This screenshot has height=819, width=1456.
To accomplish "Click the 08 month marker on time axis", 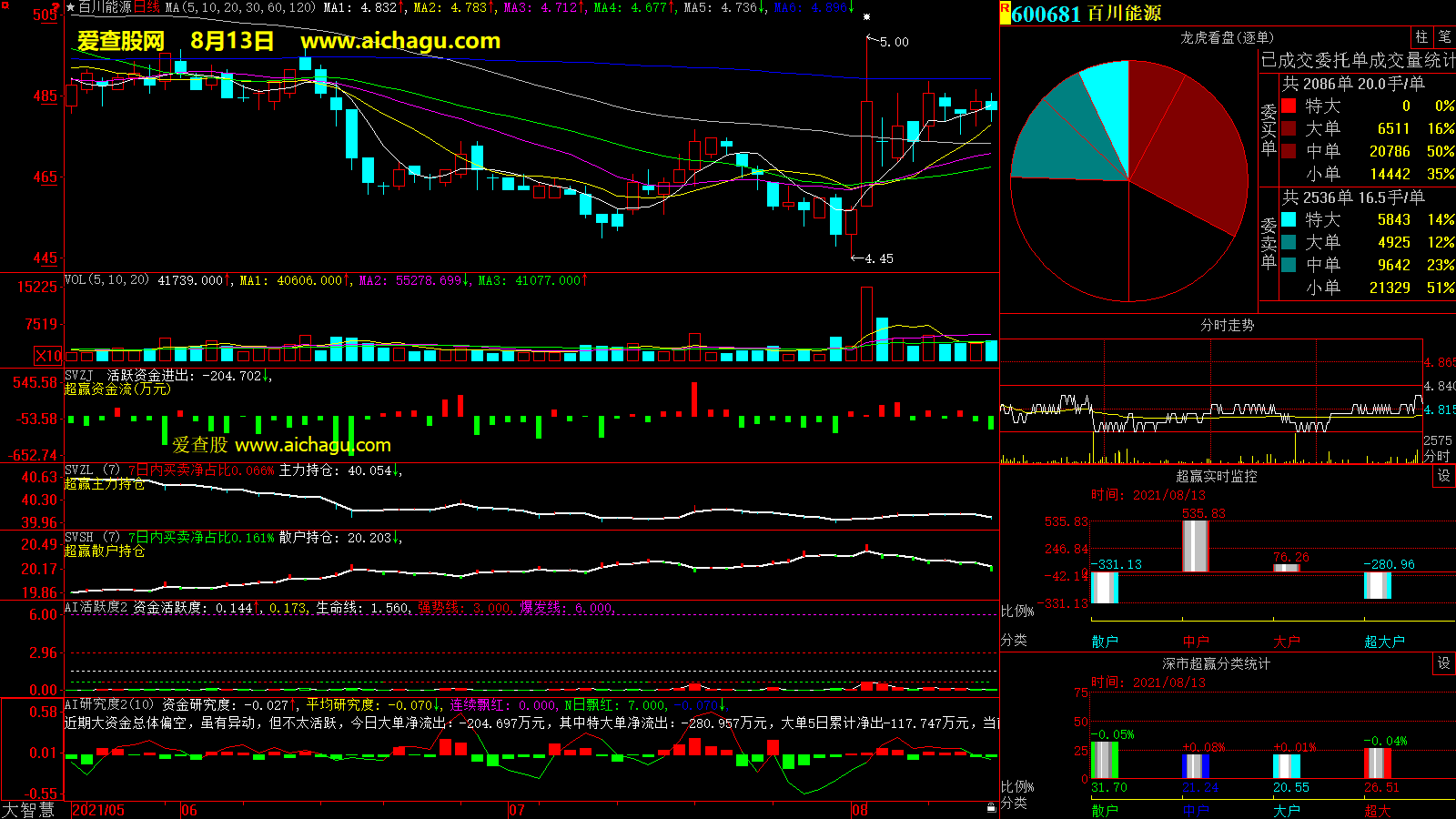I will [x=860, y=810].
